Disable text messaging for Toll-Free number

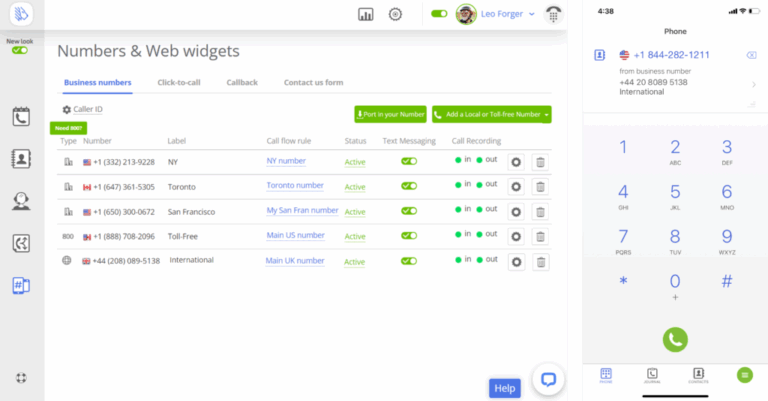pos(408,236)
